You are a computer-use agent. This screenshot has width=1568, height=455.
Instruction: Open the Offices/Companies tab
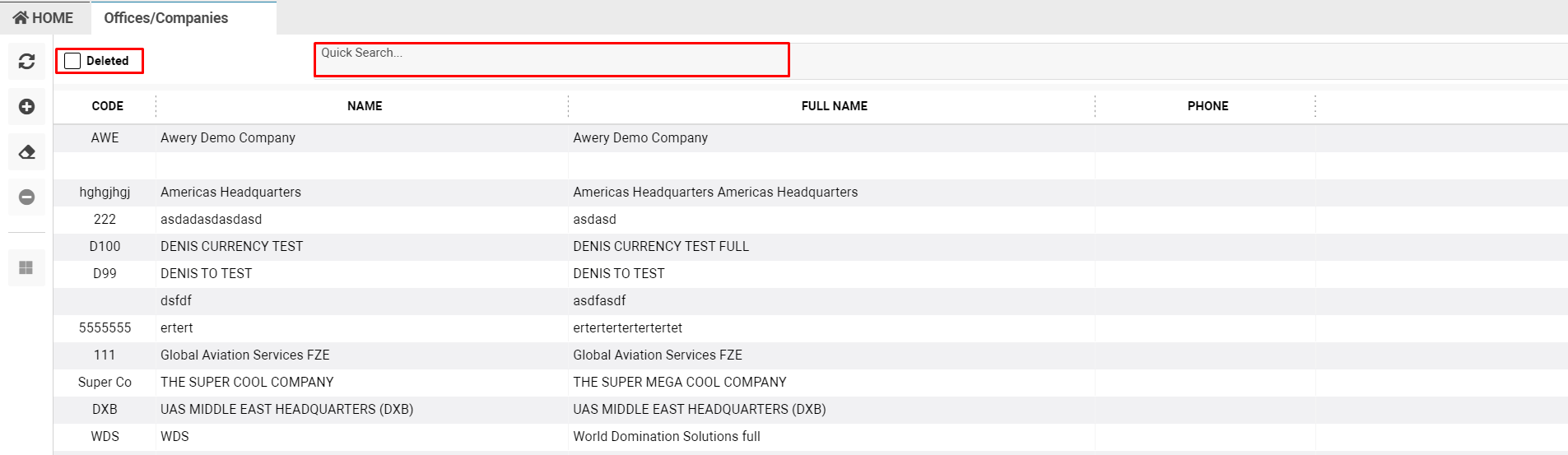[x=166, y=18]
